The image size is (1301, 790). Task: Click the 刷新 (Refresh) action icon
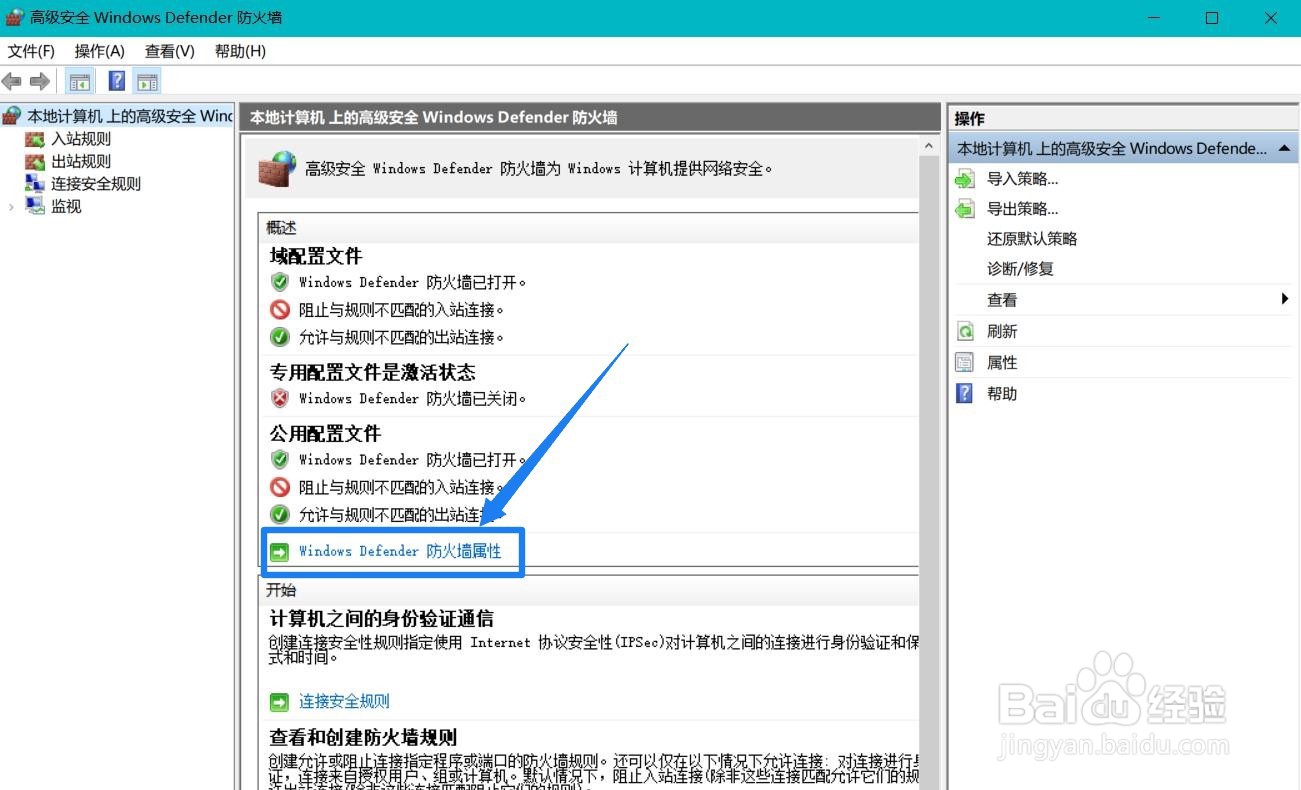tap(963, 331)
